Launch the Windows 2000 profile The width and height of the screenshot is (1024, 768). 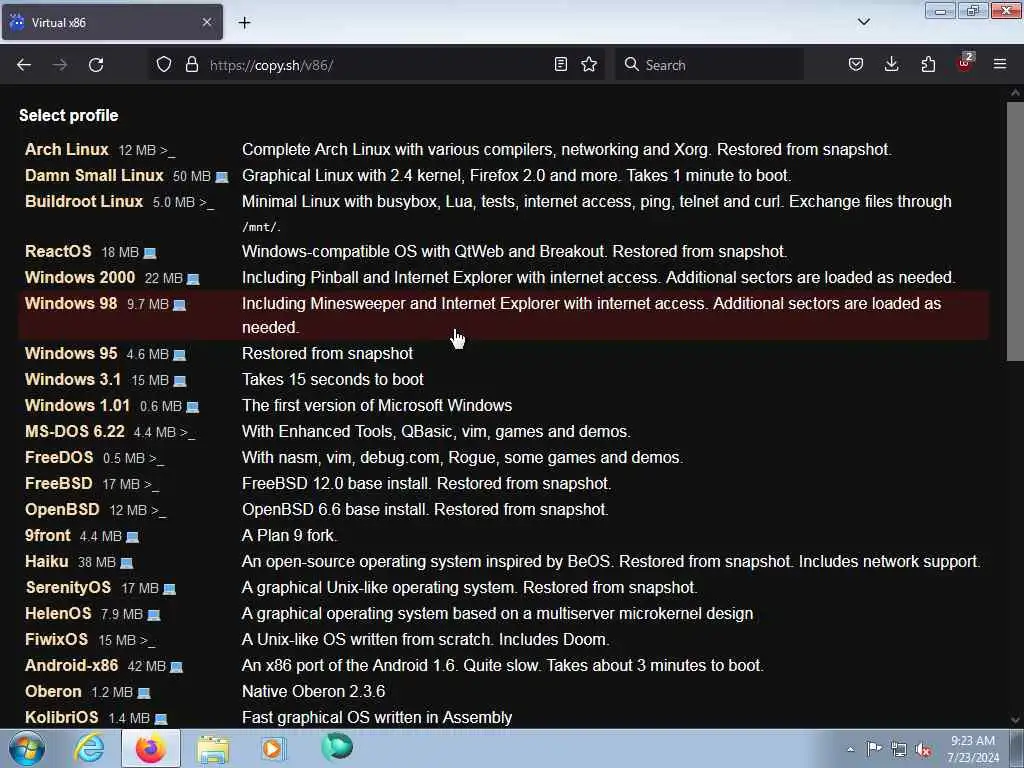click(80, 278)
